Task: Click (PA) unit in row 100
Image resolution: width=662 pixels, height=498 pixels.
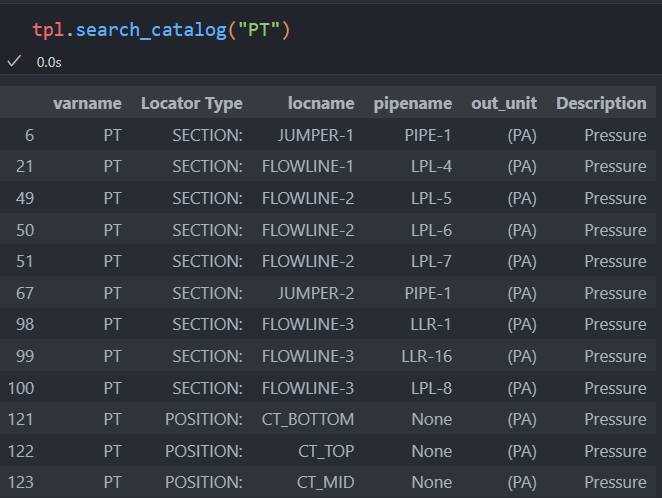Action: tap(522, 388)
